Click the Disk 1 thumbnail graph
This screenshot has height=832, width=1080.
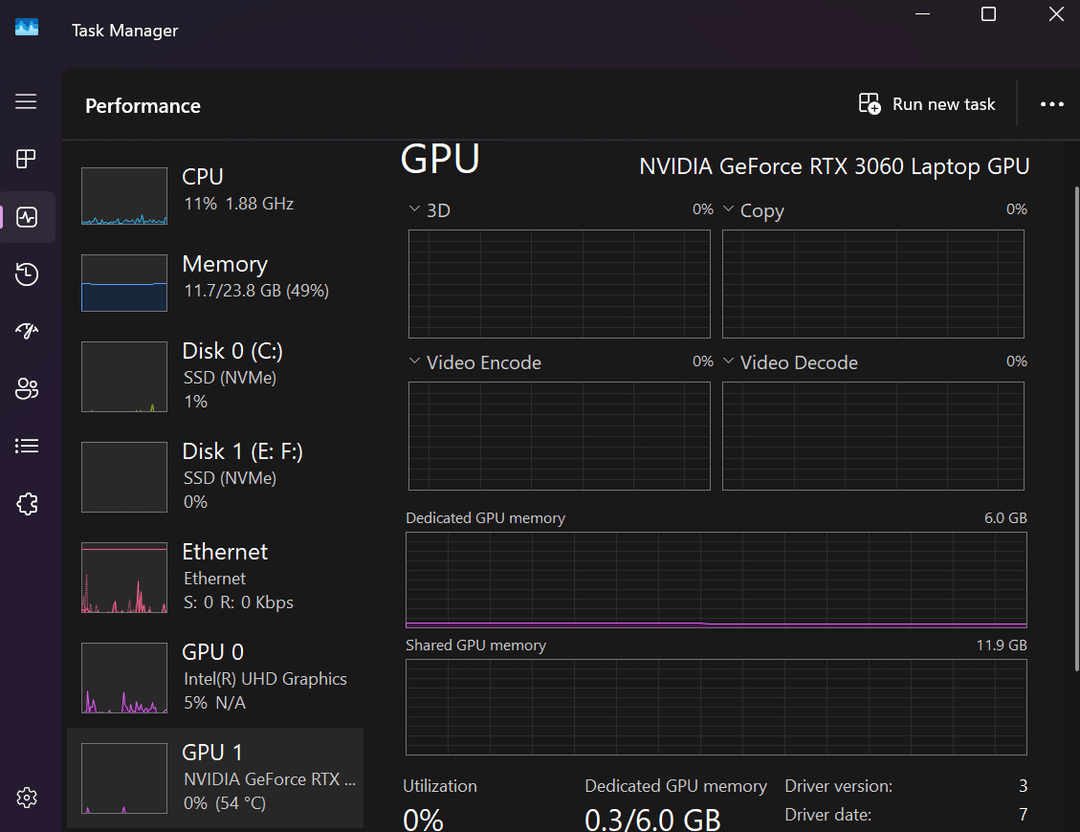124,477
